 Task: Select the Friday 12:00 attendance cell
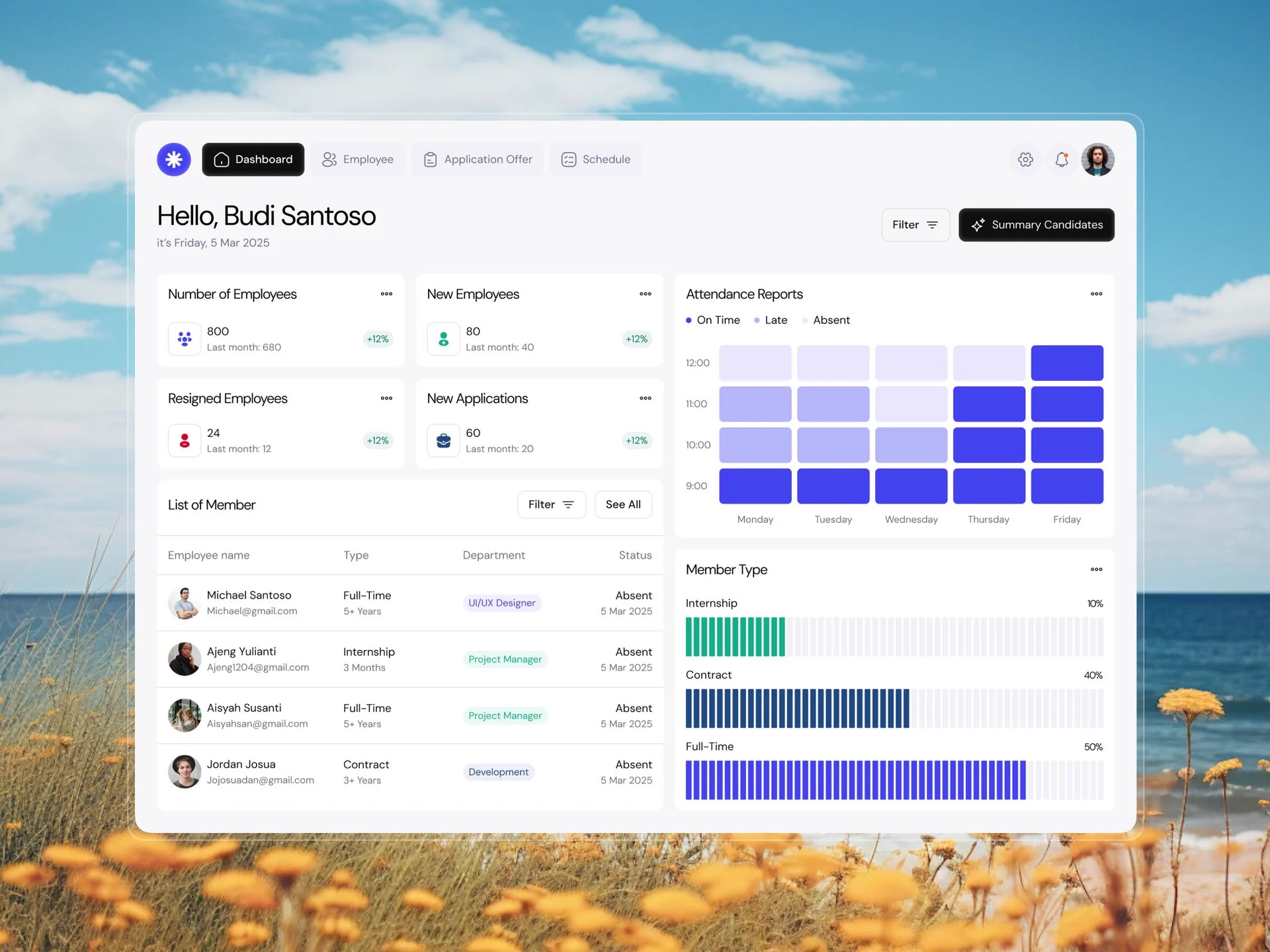pyautogui.click(x=1067, y=363)
